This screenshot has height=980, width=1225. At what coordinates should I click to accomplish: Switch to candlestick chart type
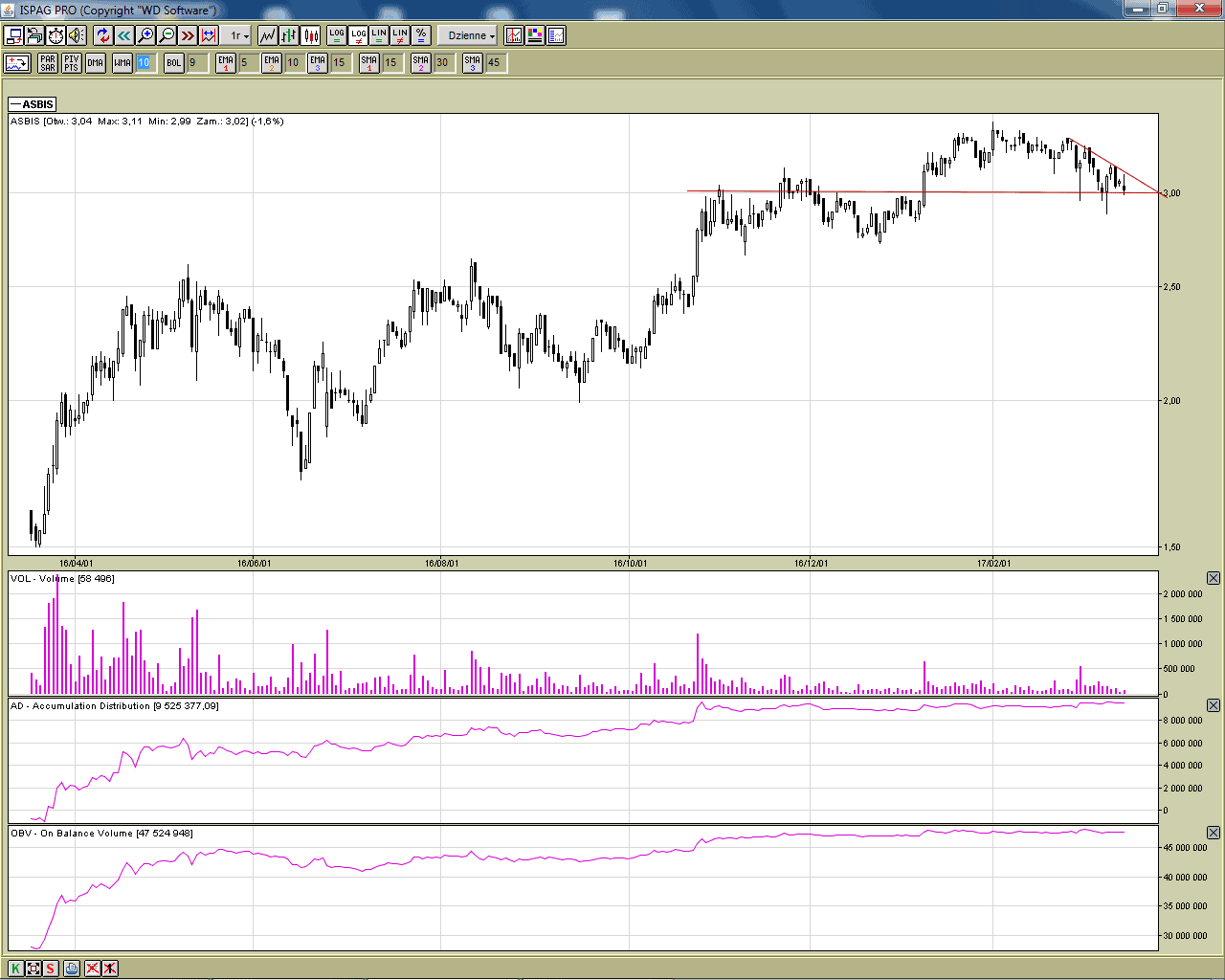[311, 35]
